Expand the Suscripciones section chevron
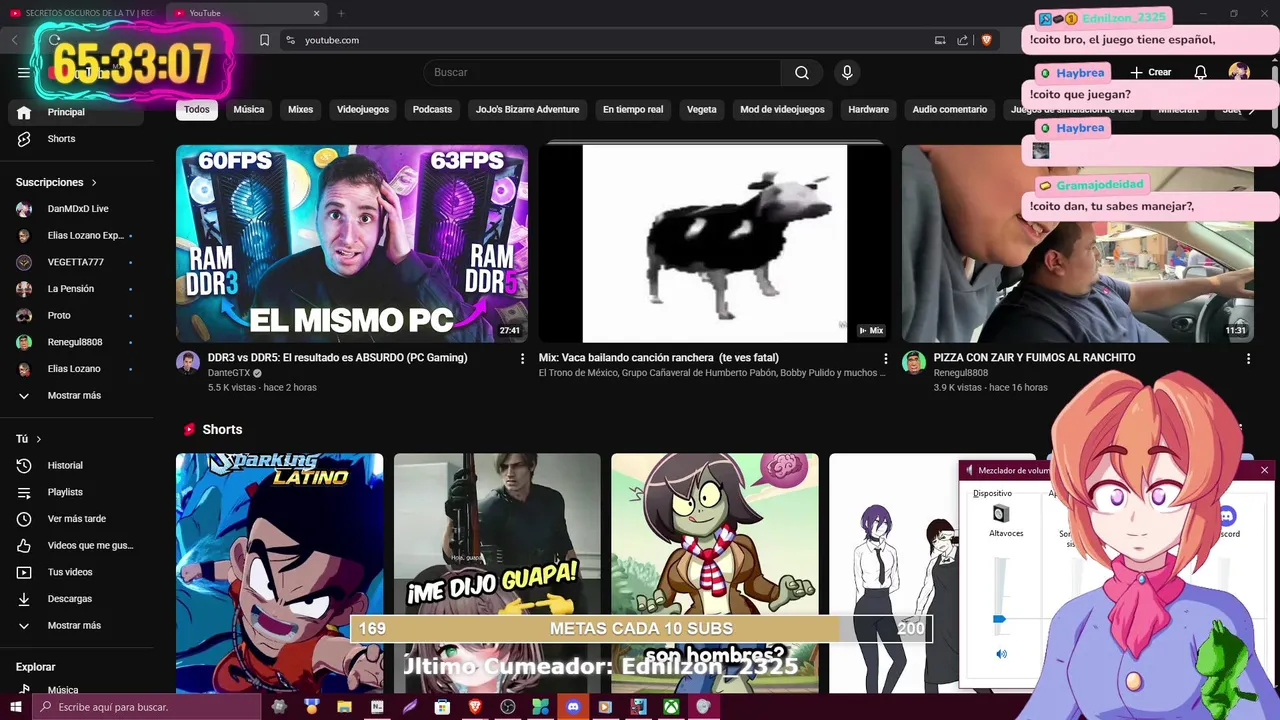This screenshot has height=720, width=1280. coord(94,183)
